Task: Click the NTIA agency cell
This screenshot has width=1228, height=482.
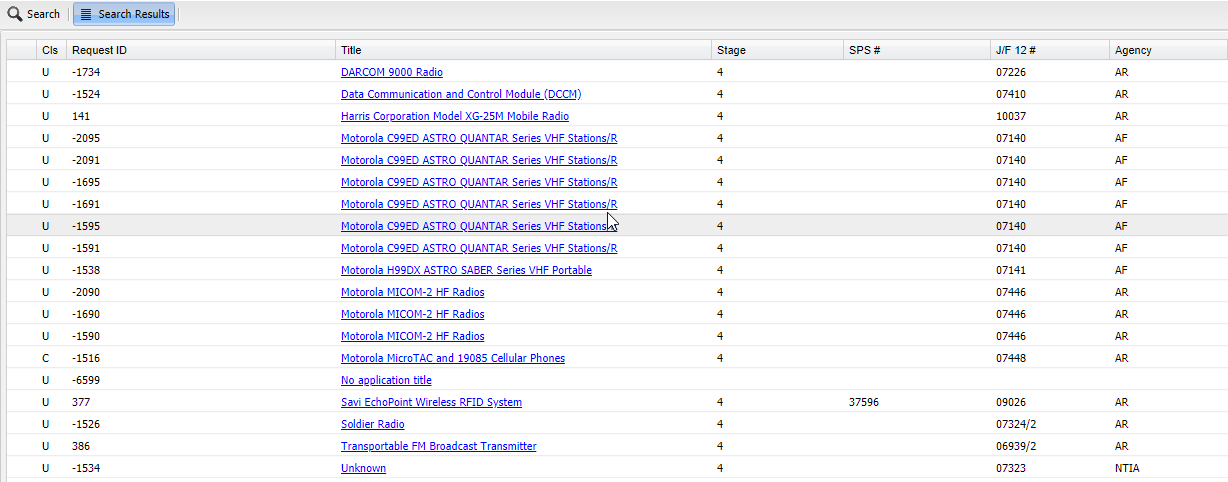Action: pos(1127,468)
